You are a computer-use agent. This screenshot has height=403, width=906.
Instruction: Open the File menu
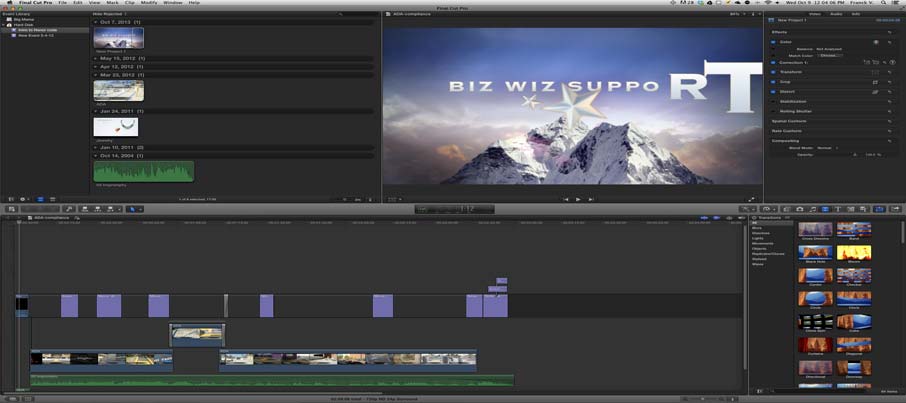pos(62,3)
